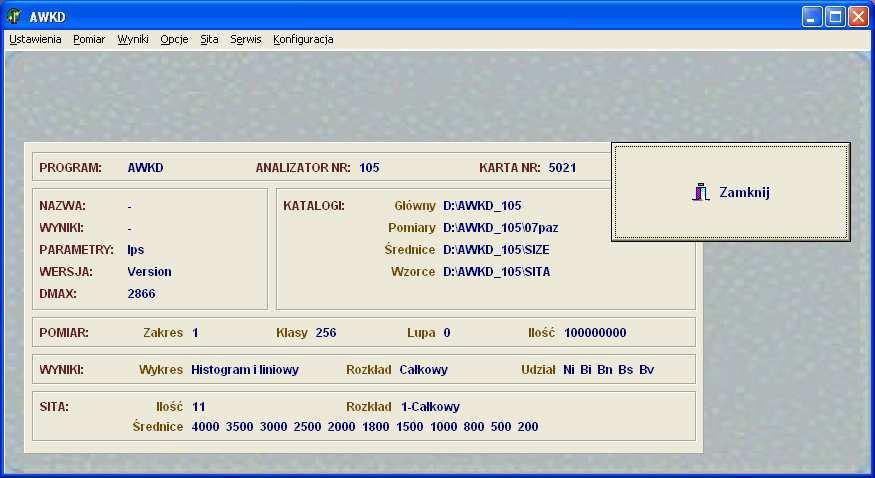Screen dimensions: 875x478
Task: Click the ANALIZATOR NR: label
Action: (303, 168)
